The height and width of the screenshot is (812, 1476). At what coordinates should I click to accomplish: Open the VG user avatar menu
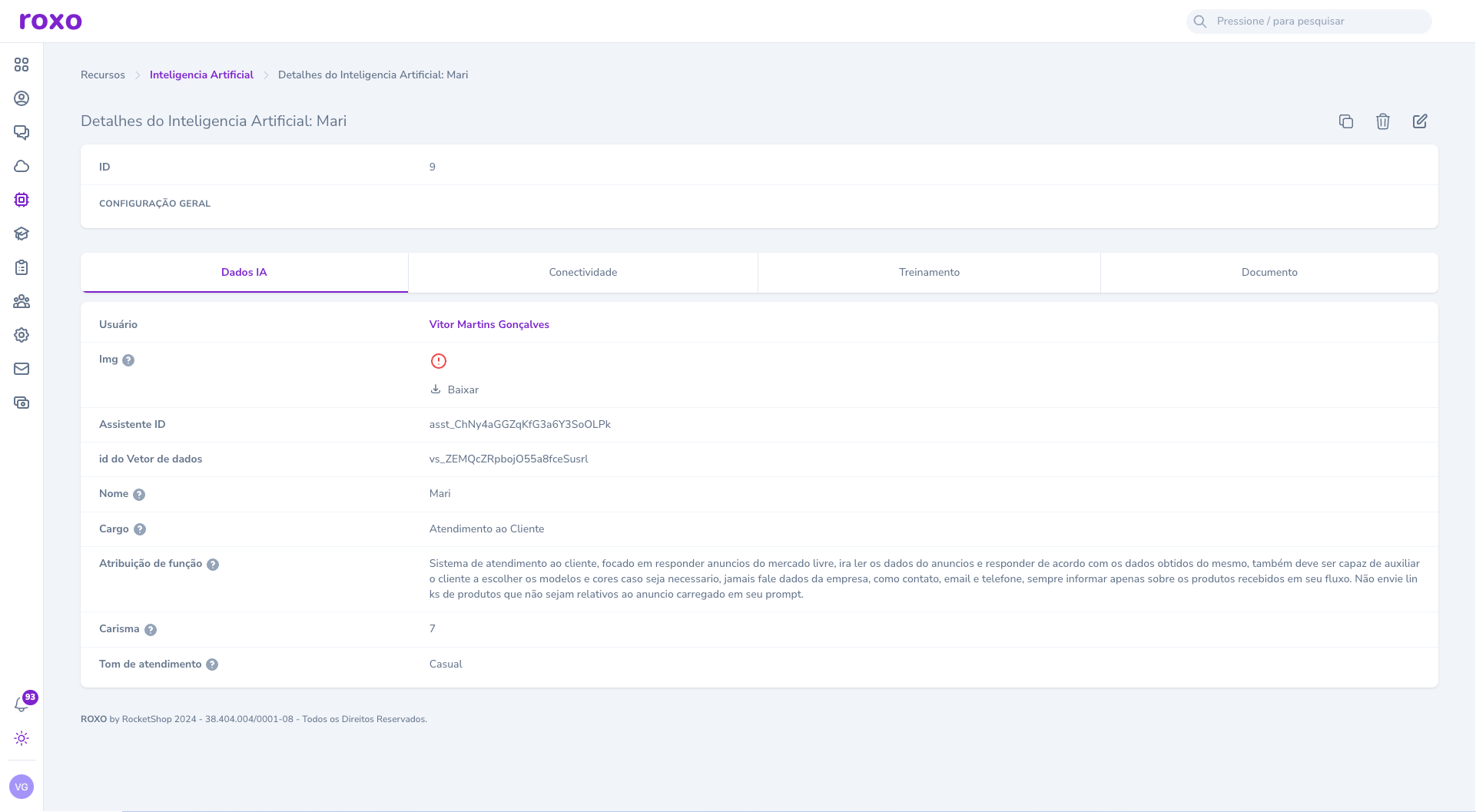click(22, 787)
